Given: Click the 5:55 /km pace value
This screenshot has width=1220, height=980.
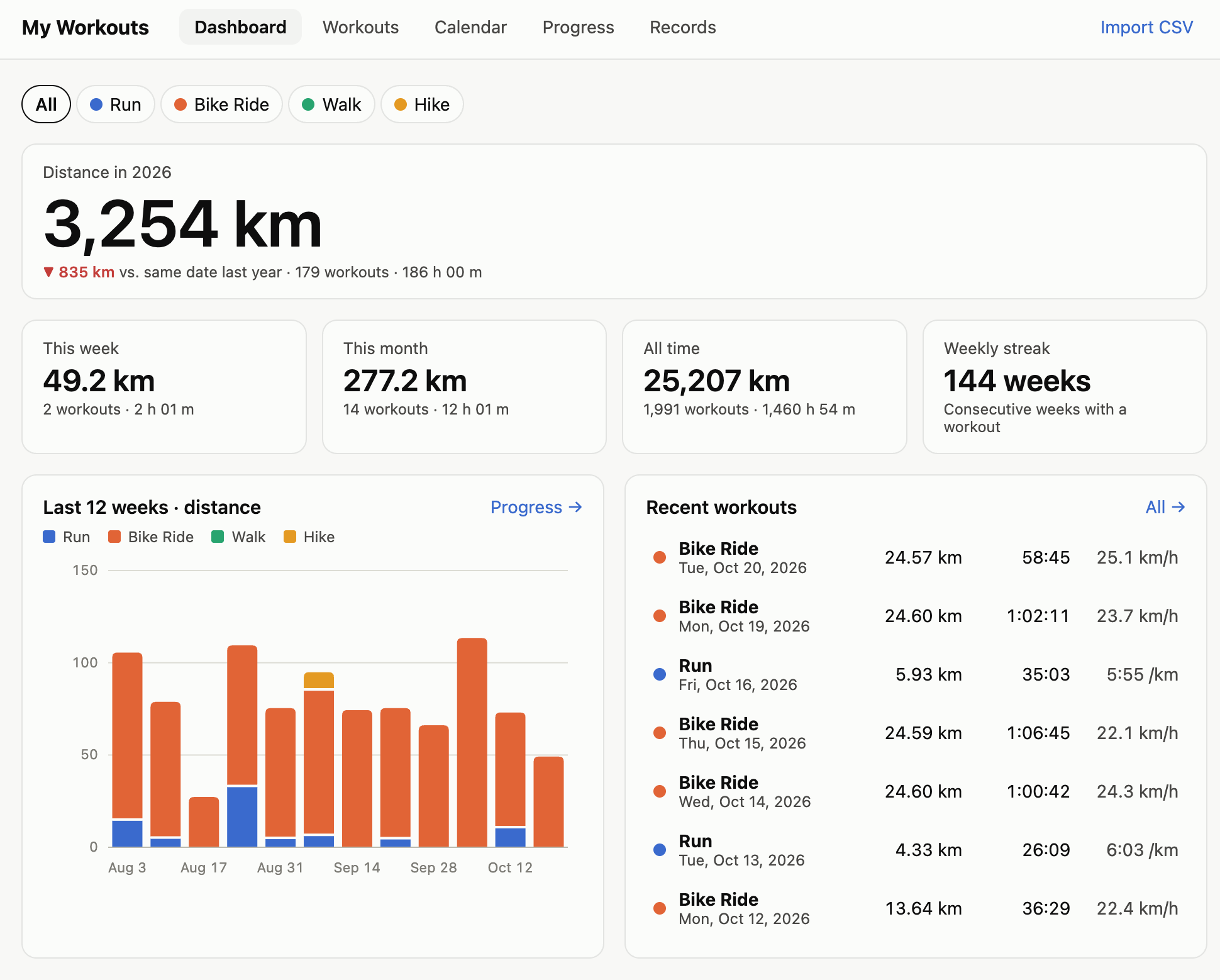Looking at the screenshot, I should pos(1142,675).
